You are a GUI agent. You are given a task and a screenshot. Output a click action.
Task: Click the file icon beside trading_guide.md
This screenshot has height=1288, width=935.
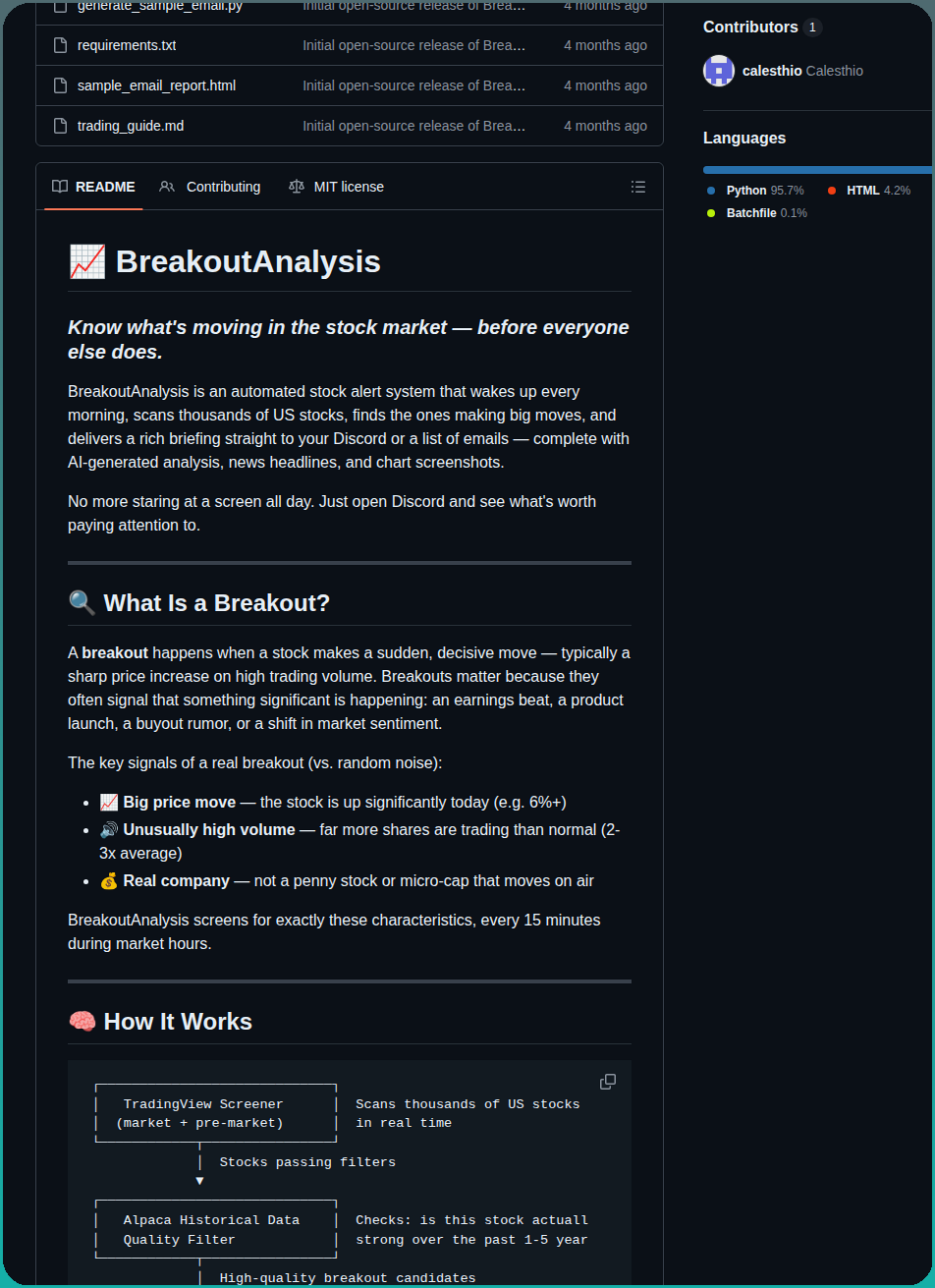coord(60,126)
